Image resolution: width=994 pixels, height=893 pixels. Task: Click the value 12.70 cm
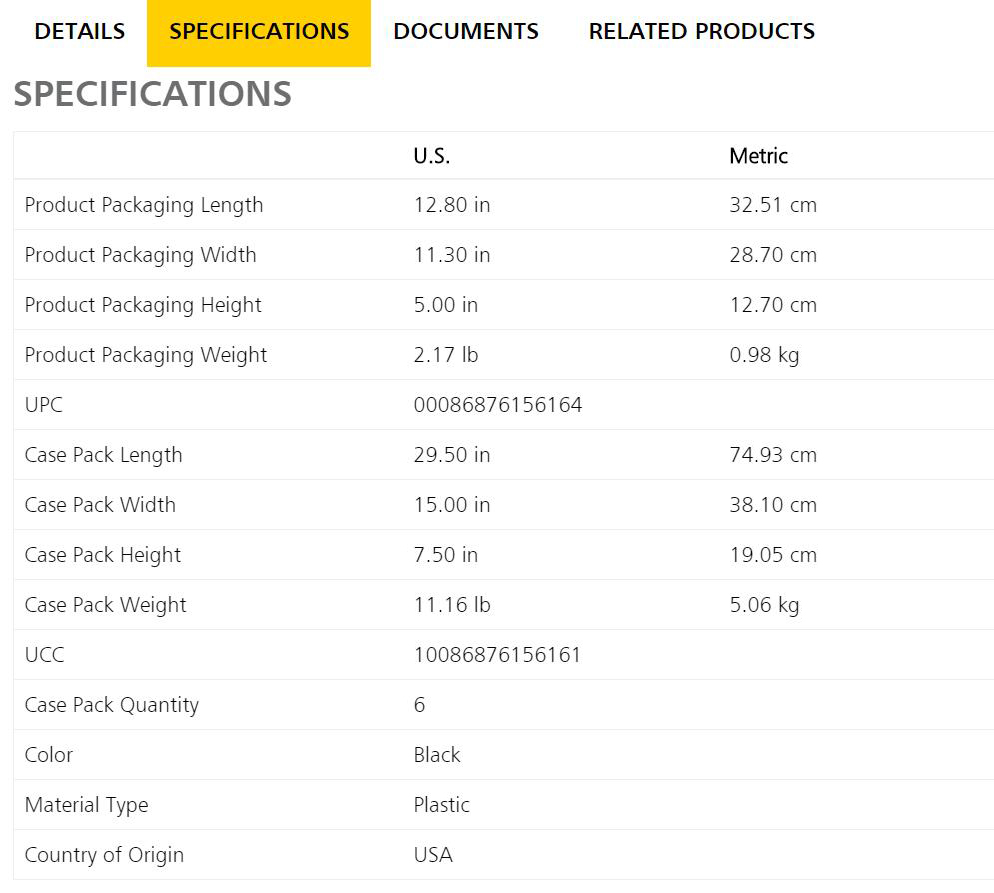773,305
